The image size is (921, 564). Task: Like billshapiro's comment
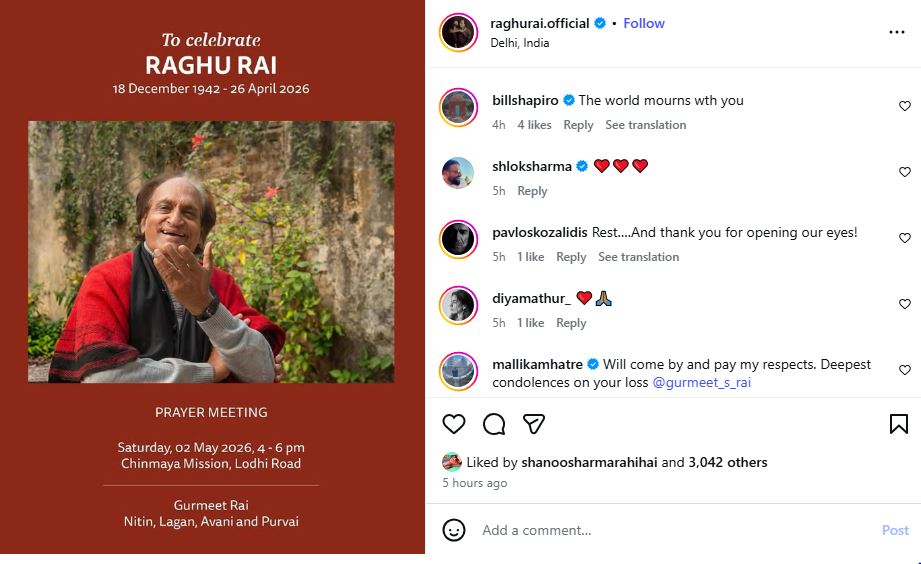(905, 106)
